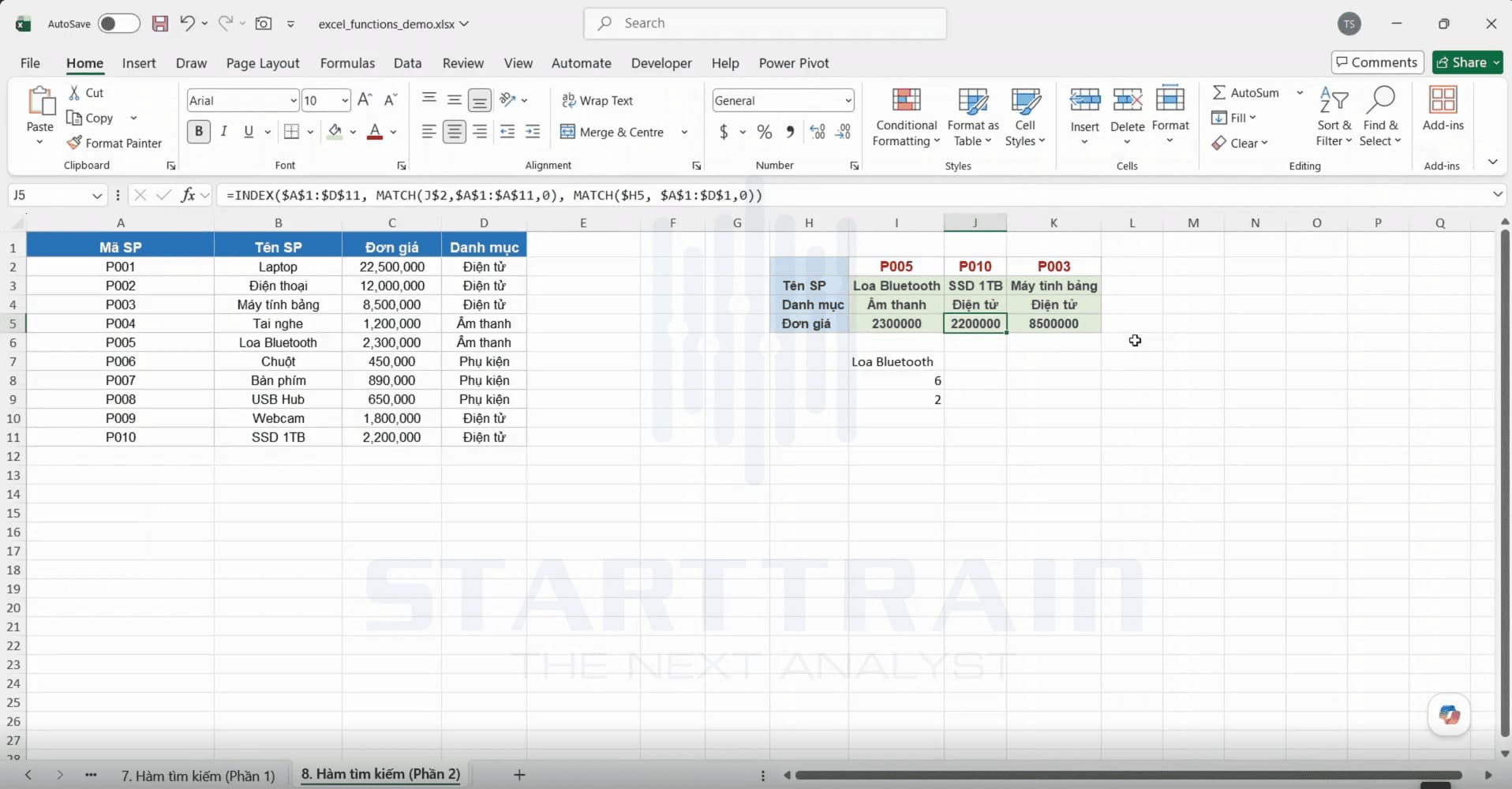Viewport: 1512px width, 789px height.
Task: Click the camera screenshot icon in title bar
Action: pyautogui.click(x=264, y=24)
